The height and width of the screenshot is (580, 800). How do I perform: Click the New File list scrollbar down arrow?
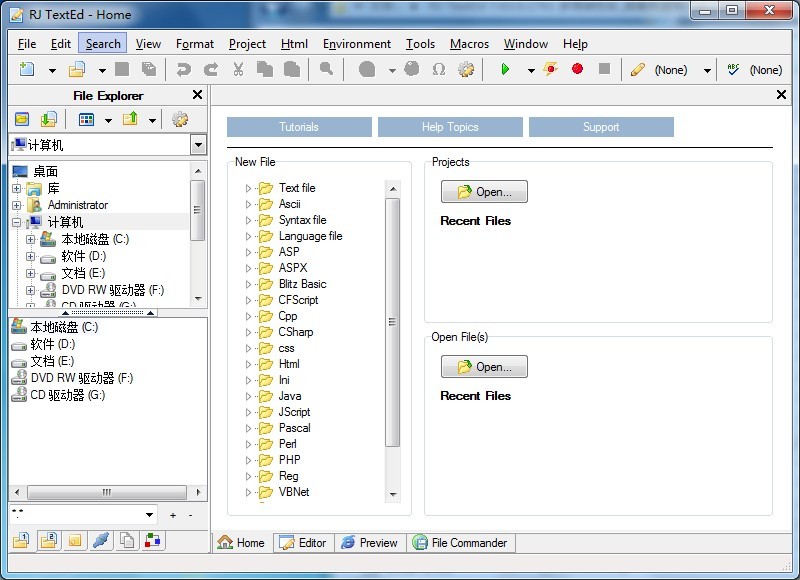tap(392, 494)
